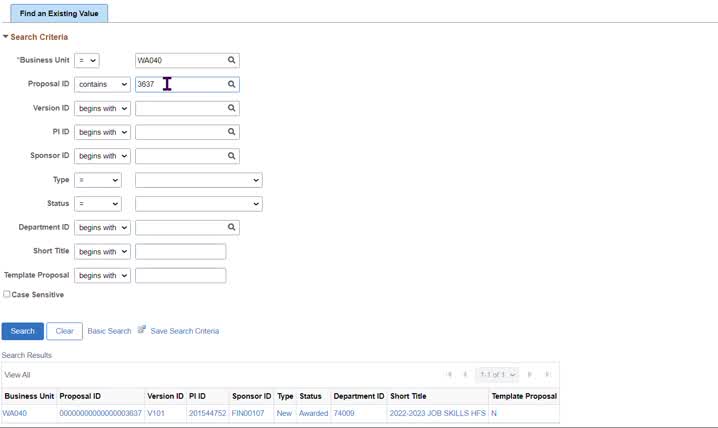Image resolution: width=718 pixels, height=428 pixels.
Task: Open the Department ID operator dropdown
Action: [103, 228]
